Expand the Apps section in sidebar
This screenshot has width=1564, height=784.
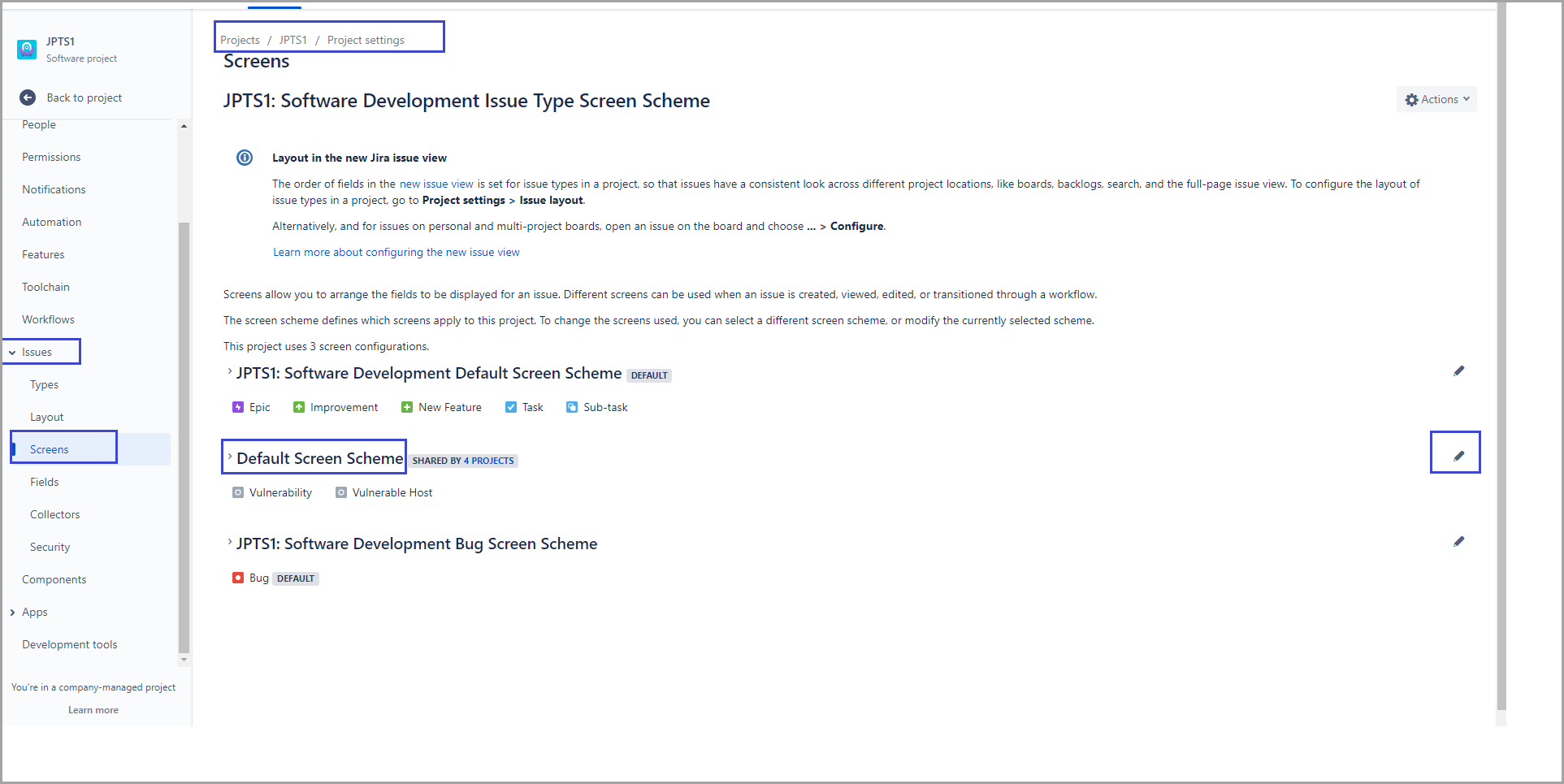click(12, 613)
